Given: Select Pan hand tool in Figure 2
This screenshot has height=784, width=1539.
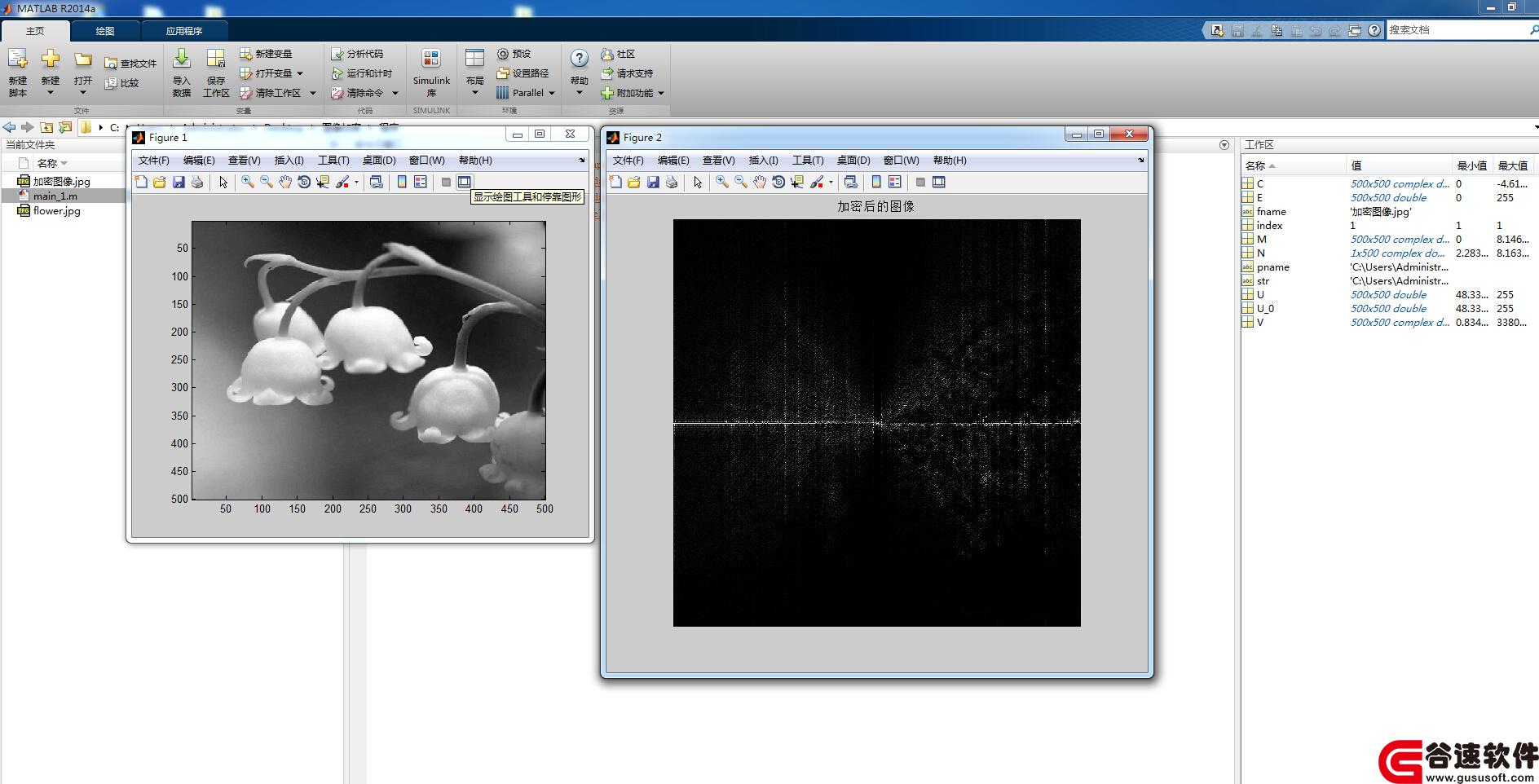Looking at the screenshot, I should 760,182.
